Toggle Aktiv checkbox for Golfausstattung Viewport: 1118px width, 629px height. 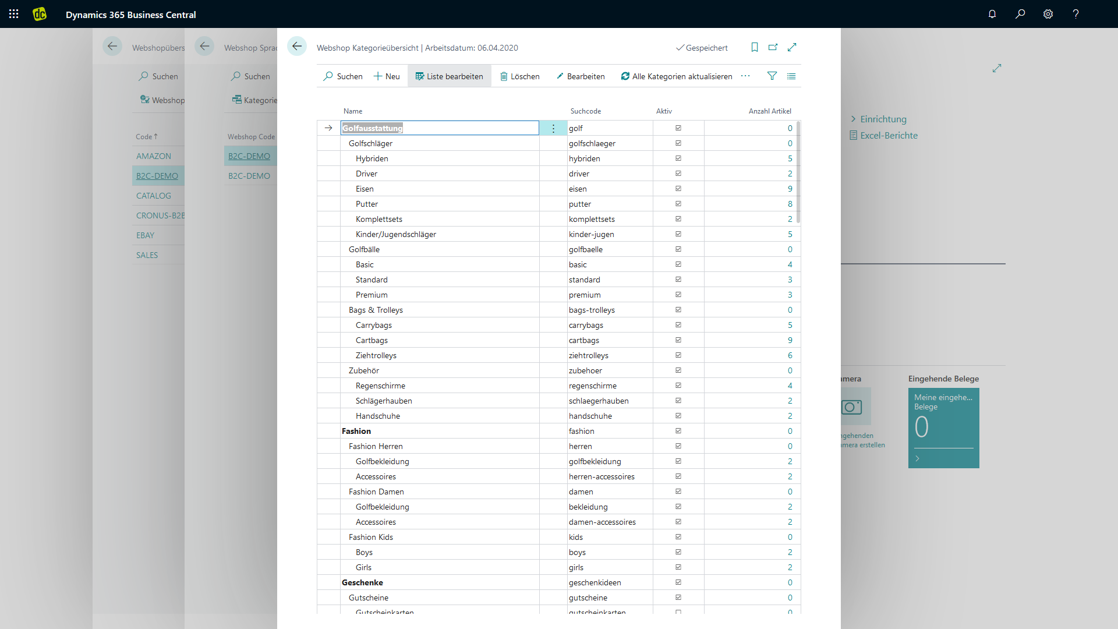[678, 128]
